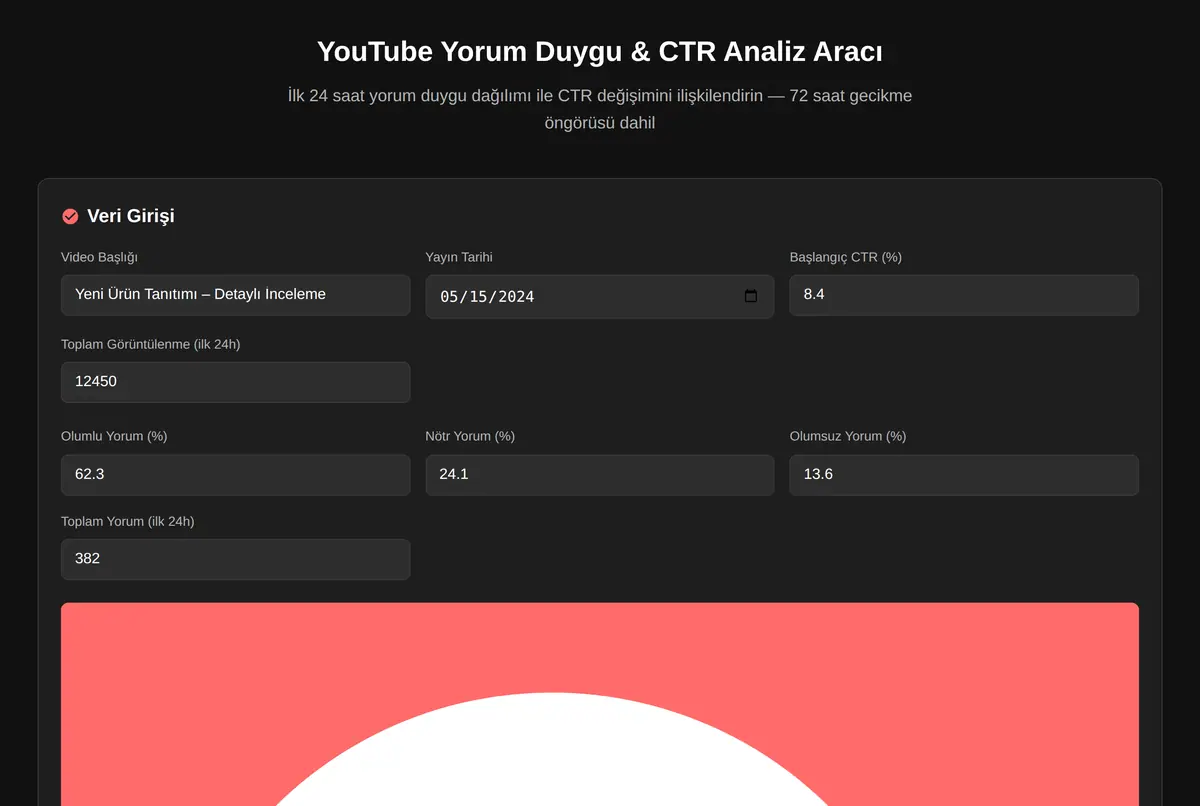Click the Video Başlığı label
Screen dimensions: 1200x806
(x=99, y=257)
